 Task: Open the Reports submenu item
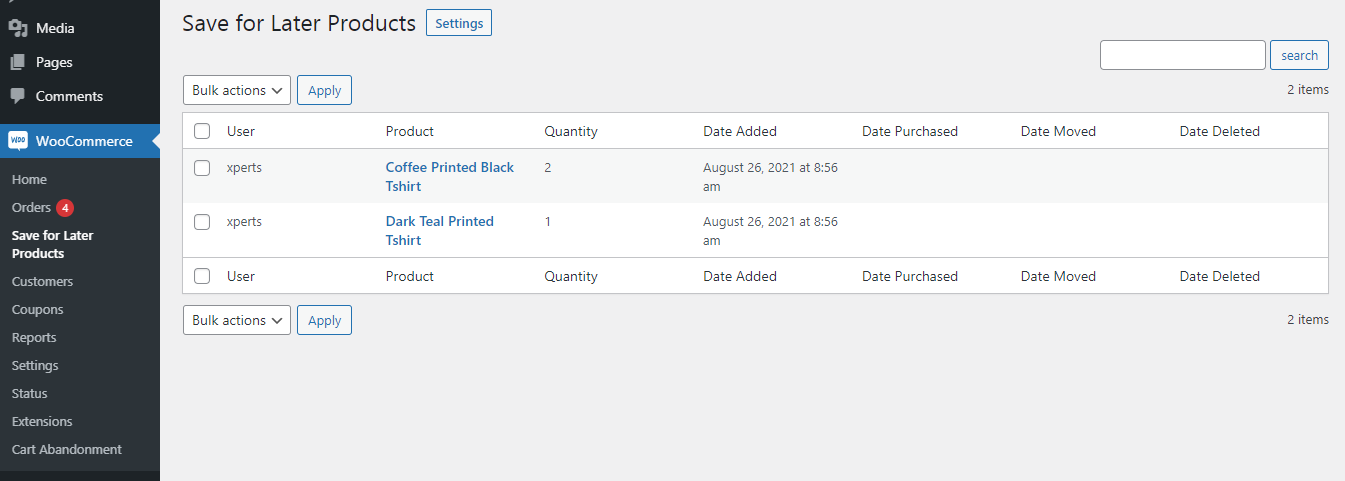(x=34, y=337)
